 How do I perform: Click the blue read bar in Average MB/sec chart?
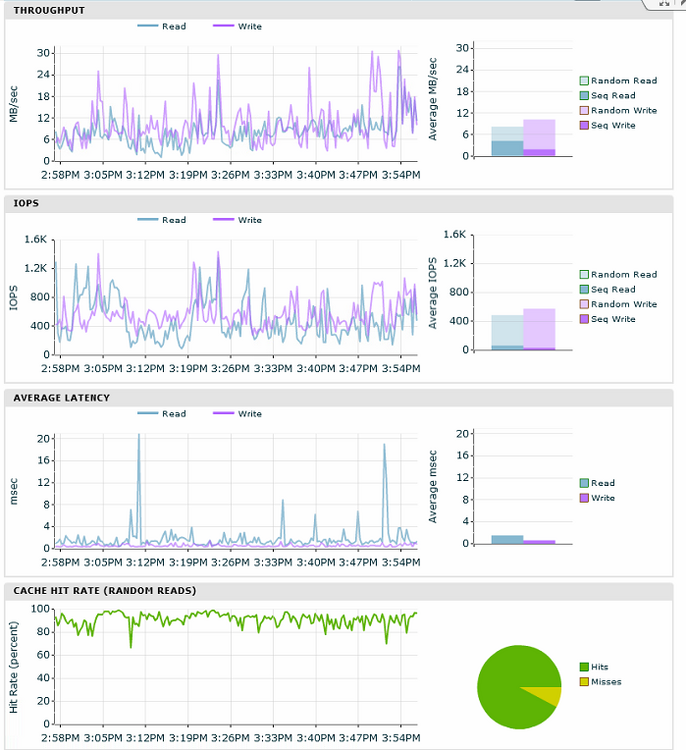click(508, 142)
